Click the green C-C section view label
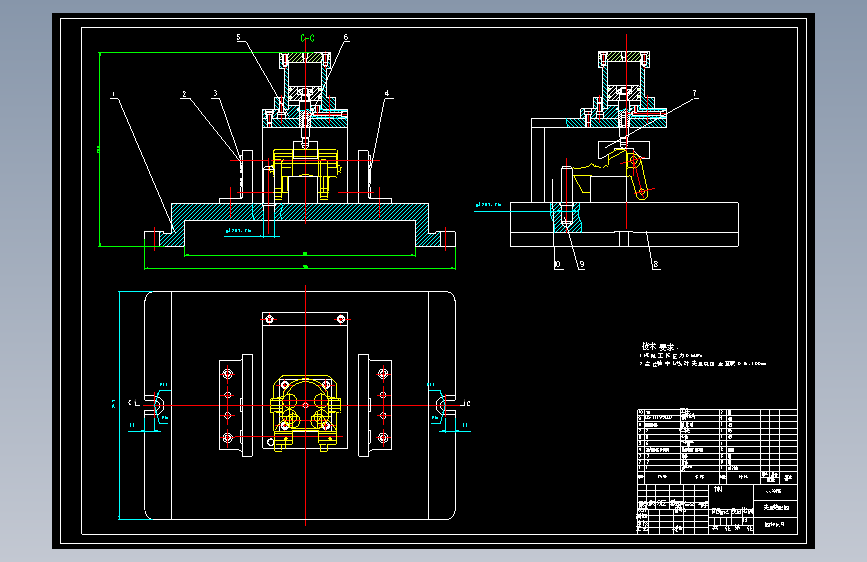The height and width of the screenshot is (562, 867). click(307, 38)
